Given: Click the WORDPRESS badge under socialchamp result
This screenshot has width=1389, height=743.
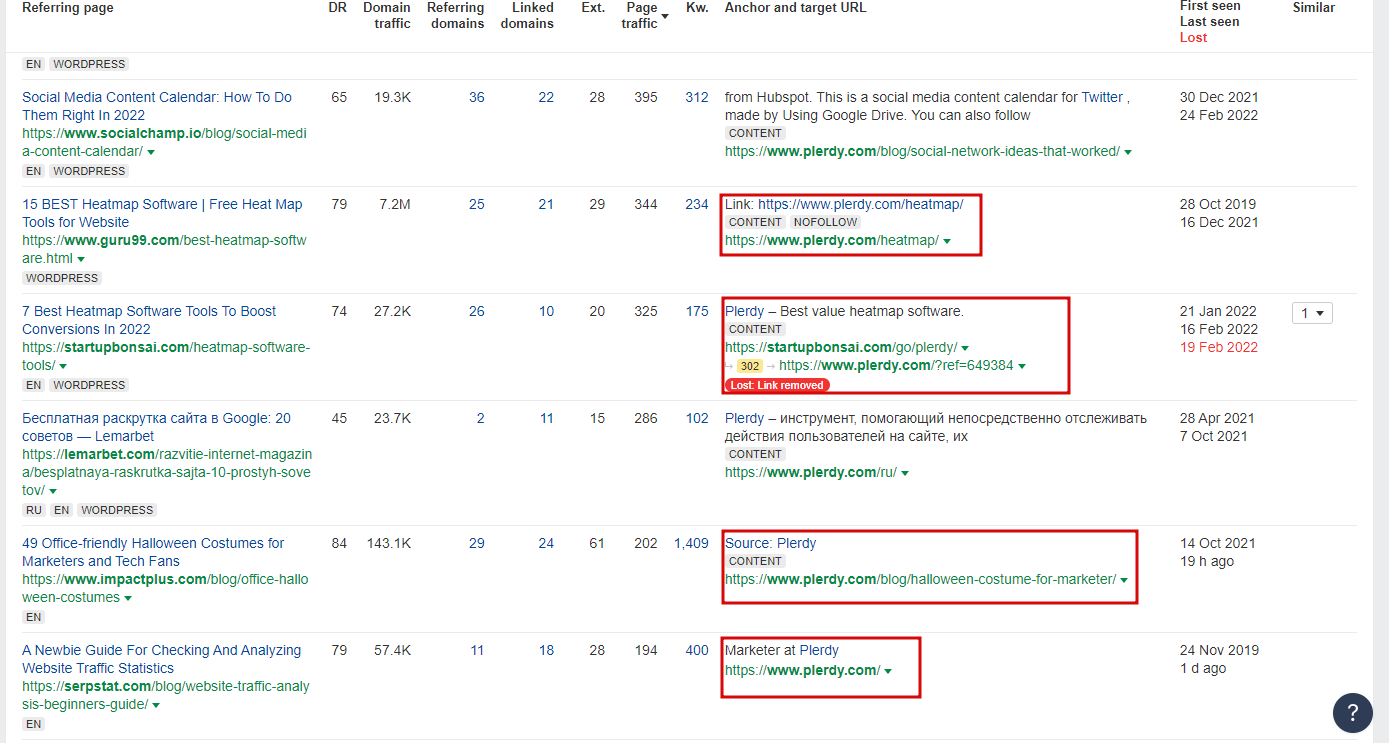Looking at the screenshot, I should (89, 170).
